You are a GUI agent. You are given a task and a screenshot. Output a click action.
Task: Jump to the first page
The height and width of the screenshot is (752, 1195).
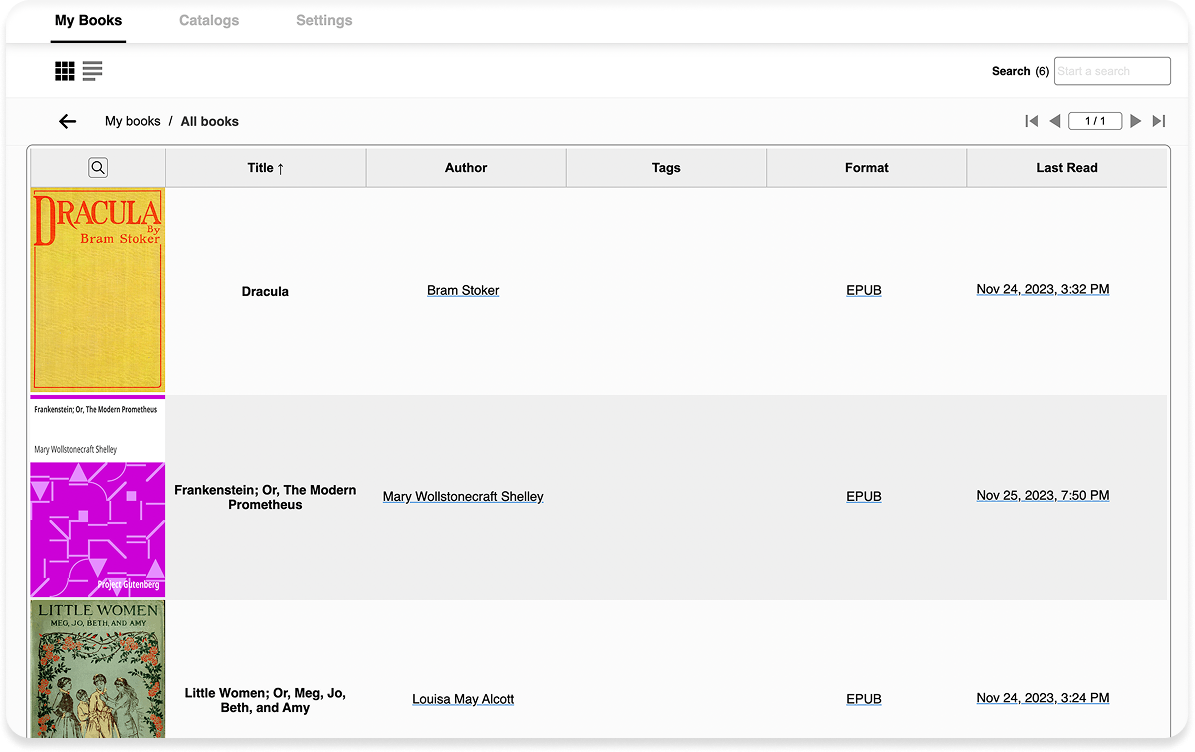[x=1032, y=121]
